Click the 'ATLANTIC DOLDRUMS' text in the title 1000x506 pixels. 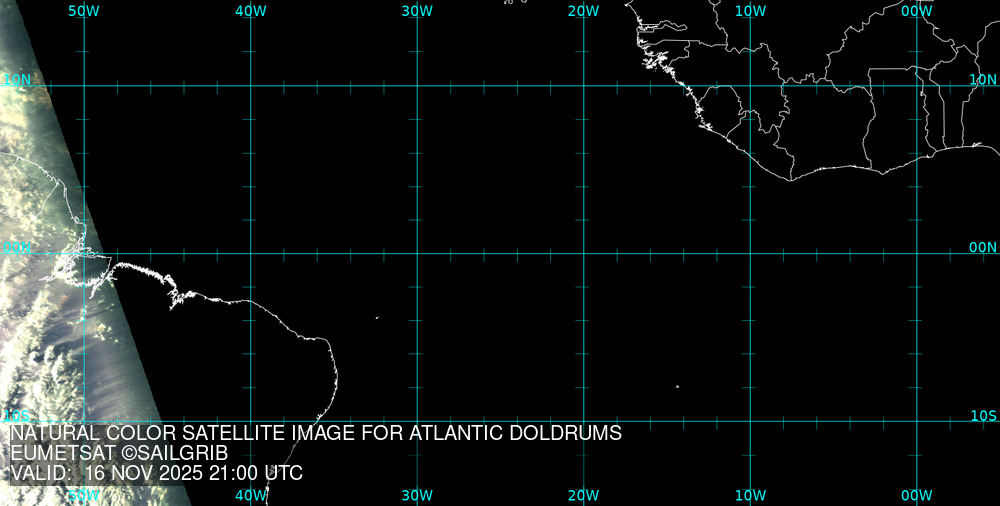click(525, 434)
